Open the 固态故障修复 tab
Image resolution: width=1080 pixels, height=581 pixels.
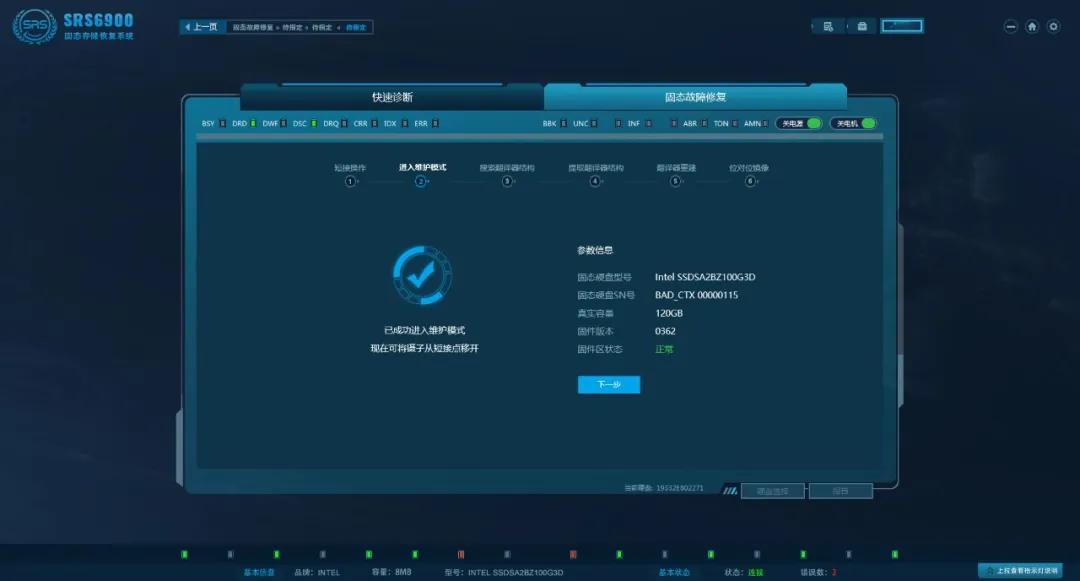pos(696,96)
